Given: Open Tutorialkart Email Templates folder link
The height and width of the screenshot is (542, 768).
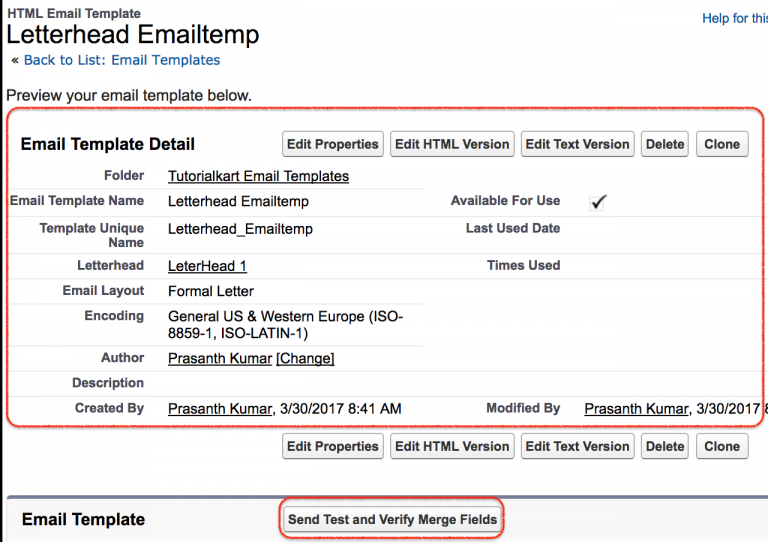Looking at the screenshot, I should (x=258, y=176).
